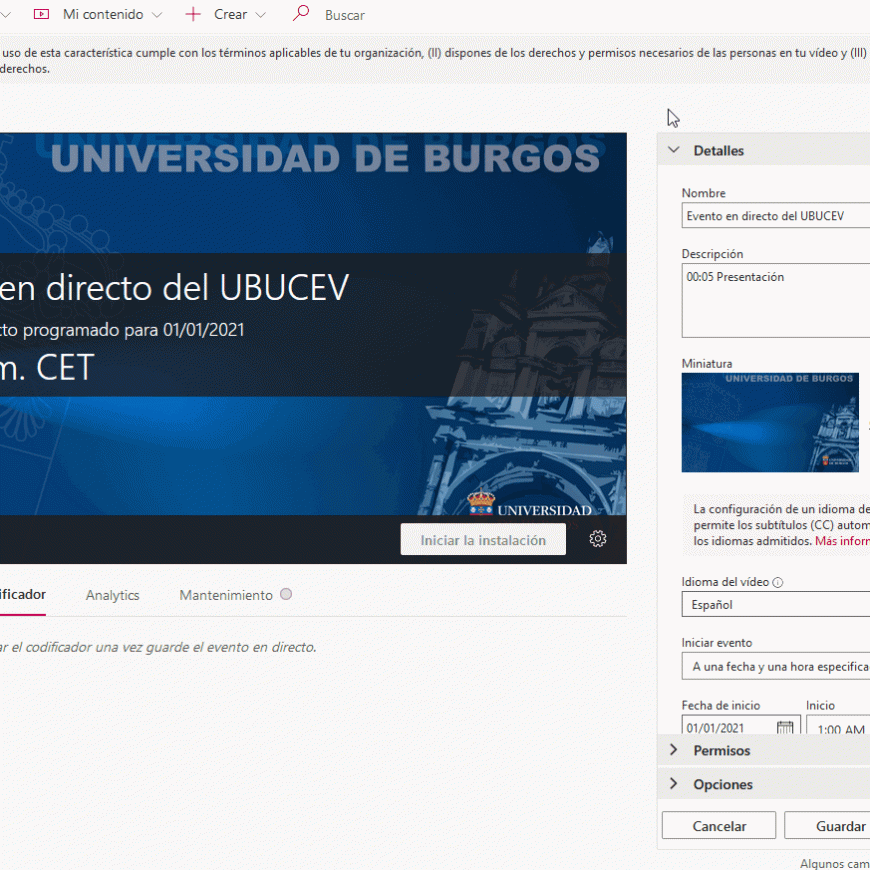Switch to the Analytics tab
870x870 pixels.
(113, 595)
